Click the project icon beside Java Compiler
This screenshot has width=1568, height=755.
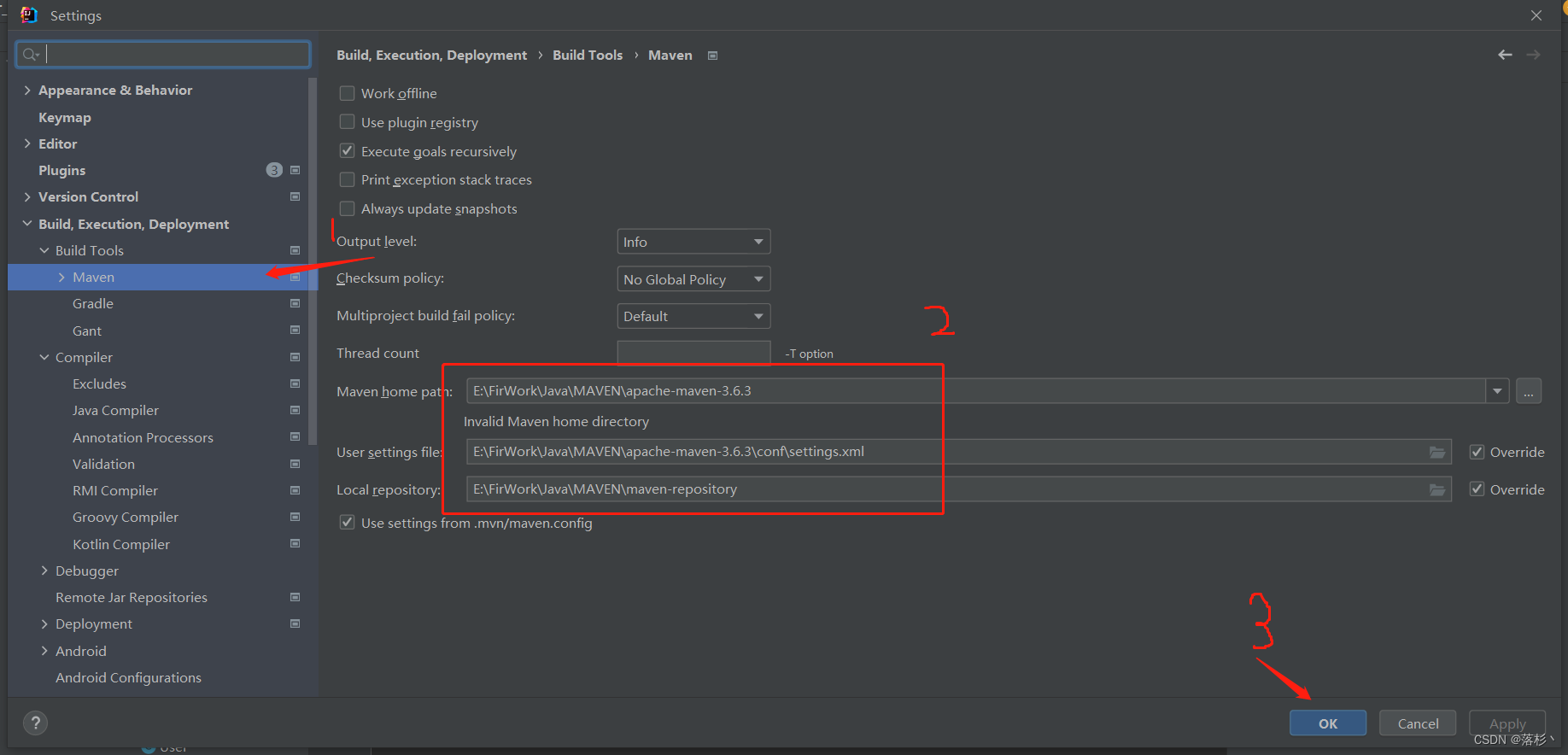coord(295,410)
